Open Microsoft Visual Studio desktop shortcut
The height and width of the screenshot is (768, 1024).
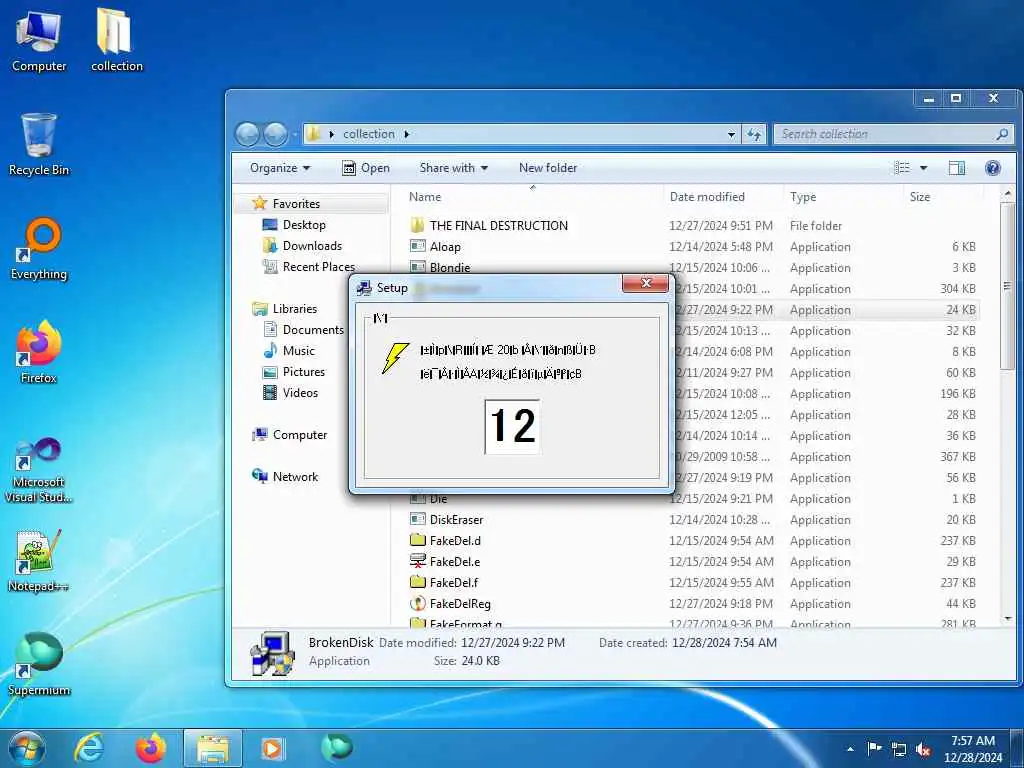[x=39, y=470]
